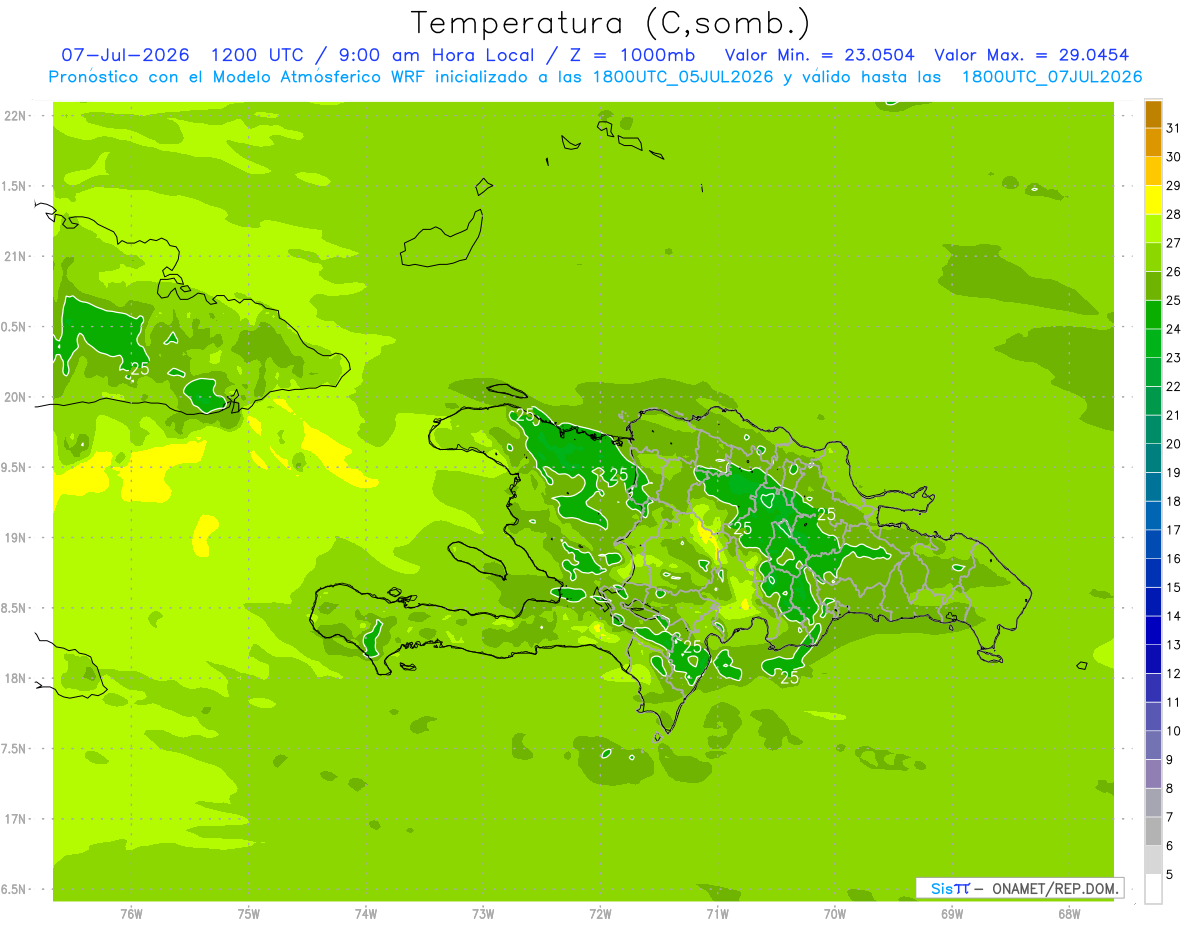This screenshot has width=1200, height=927.
Task: Pick the blue 16 degree colorbar swatch
Action: 1153,544
